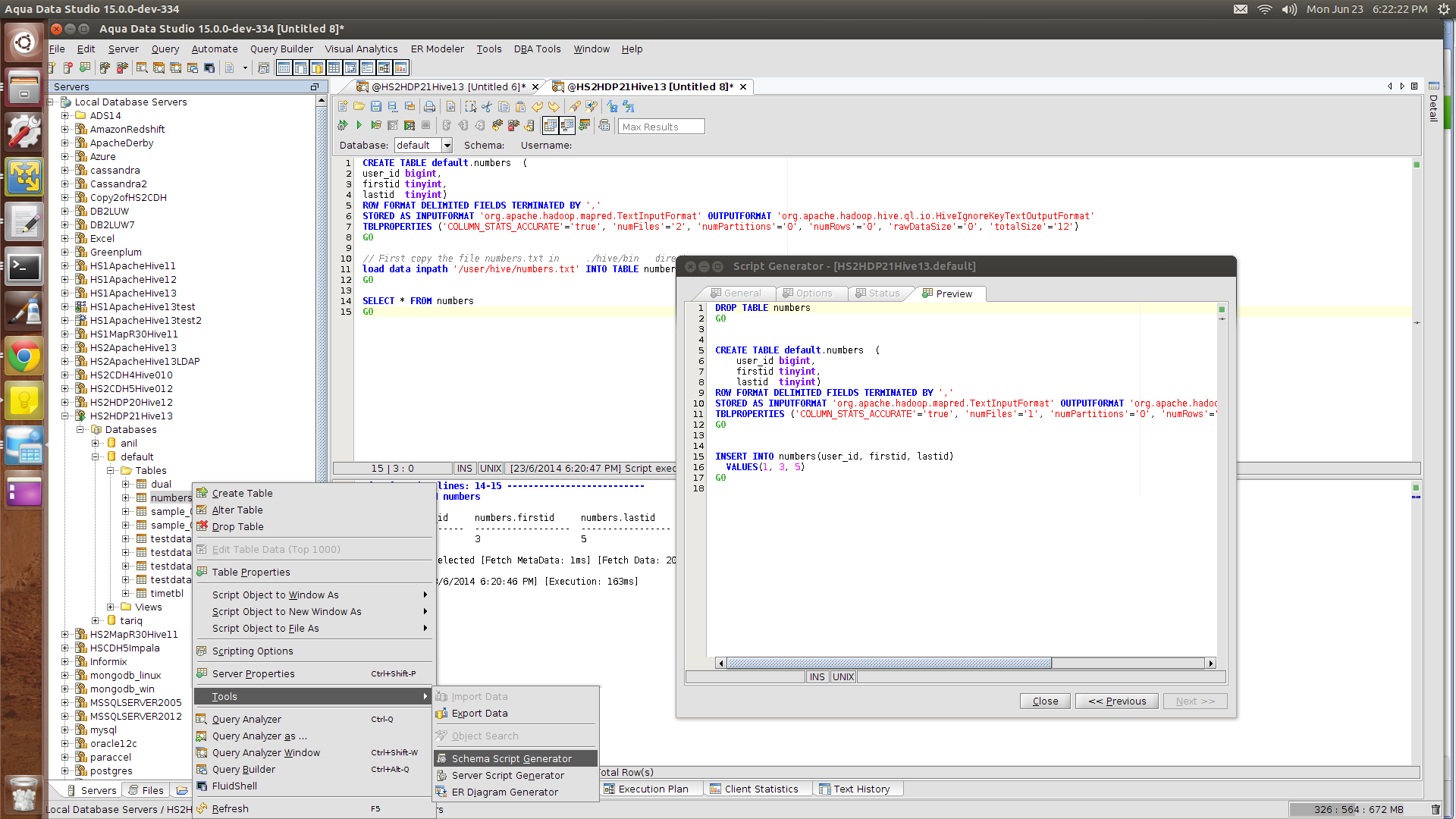Click the Paste clipboard icon
This screenshot has height=819, width=1456.
click(x=520, y=107)
